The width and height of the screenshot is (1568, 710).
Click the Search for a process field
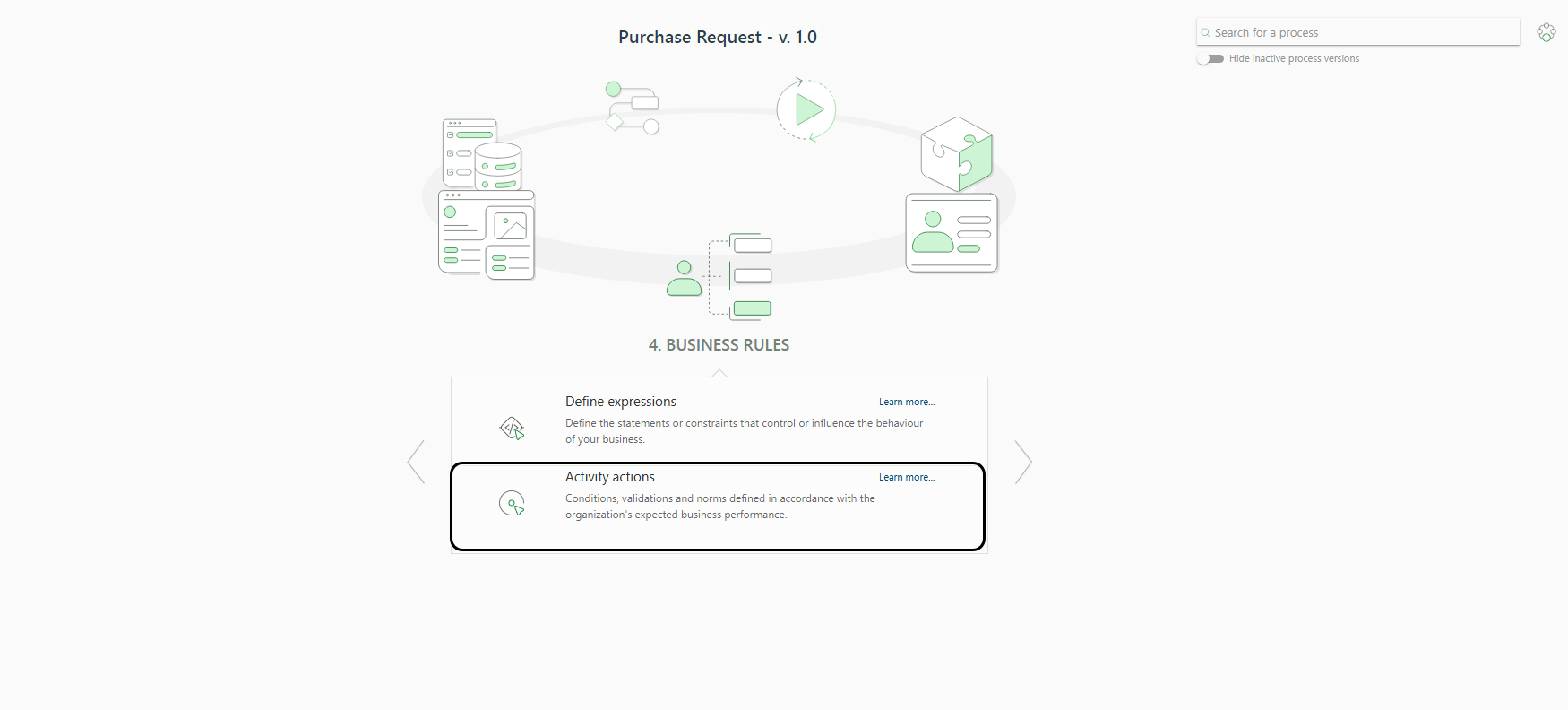[x=1358, y=32]
